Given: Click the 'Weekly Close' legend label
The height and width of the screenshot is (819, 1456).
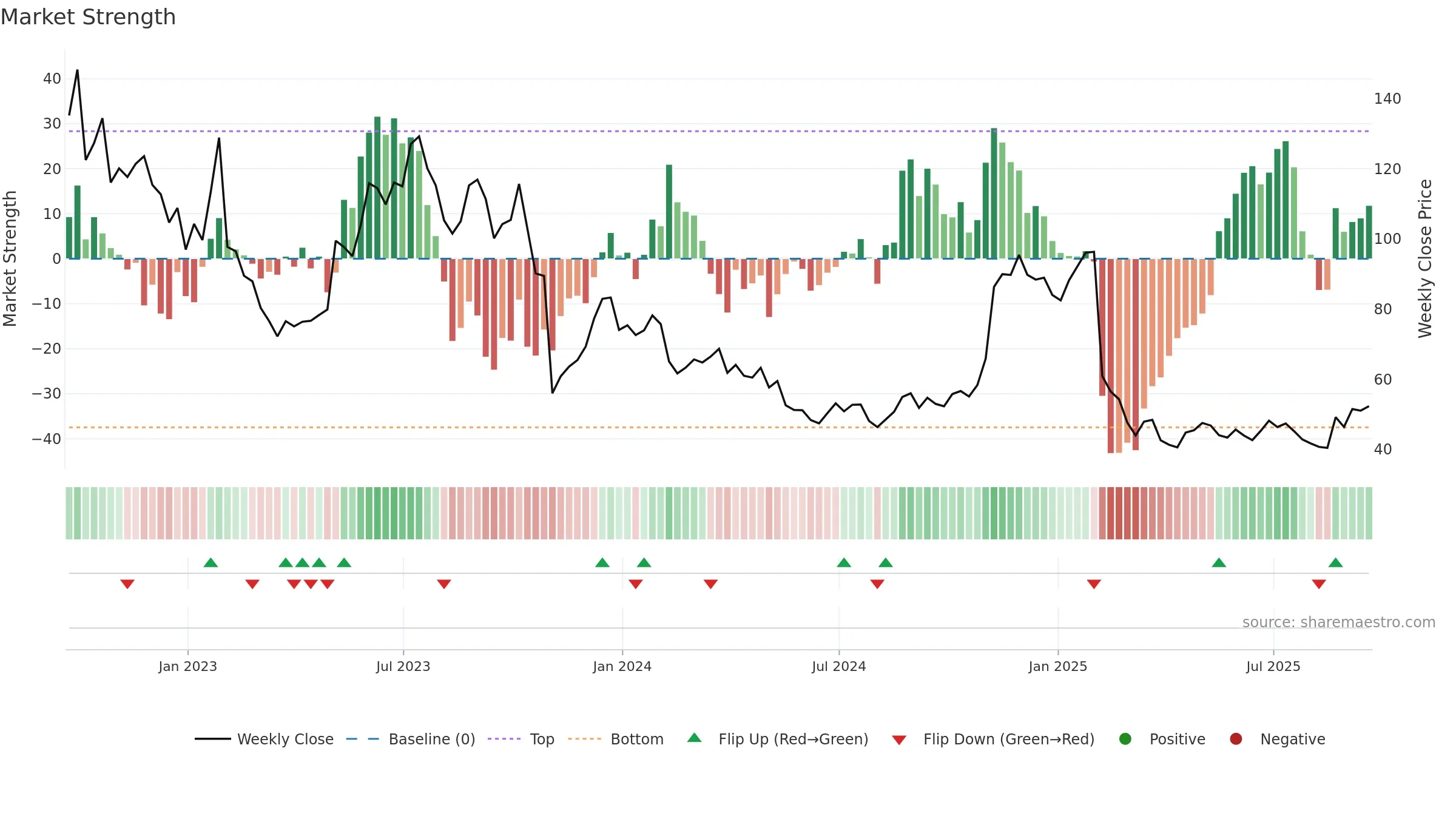Looking at the screenshot, I should (x=285, y=739).
